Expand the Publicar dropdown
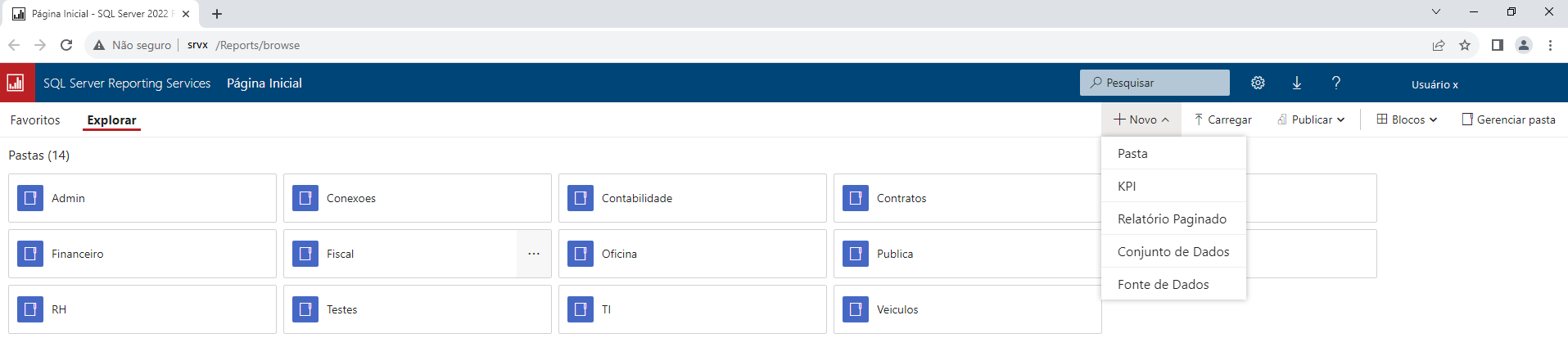The width and height of the screenshot is (1568, 347). pos(1311,119)
